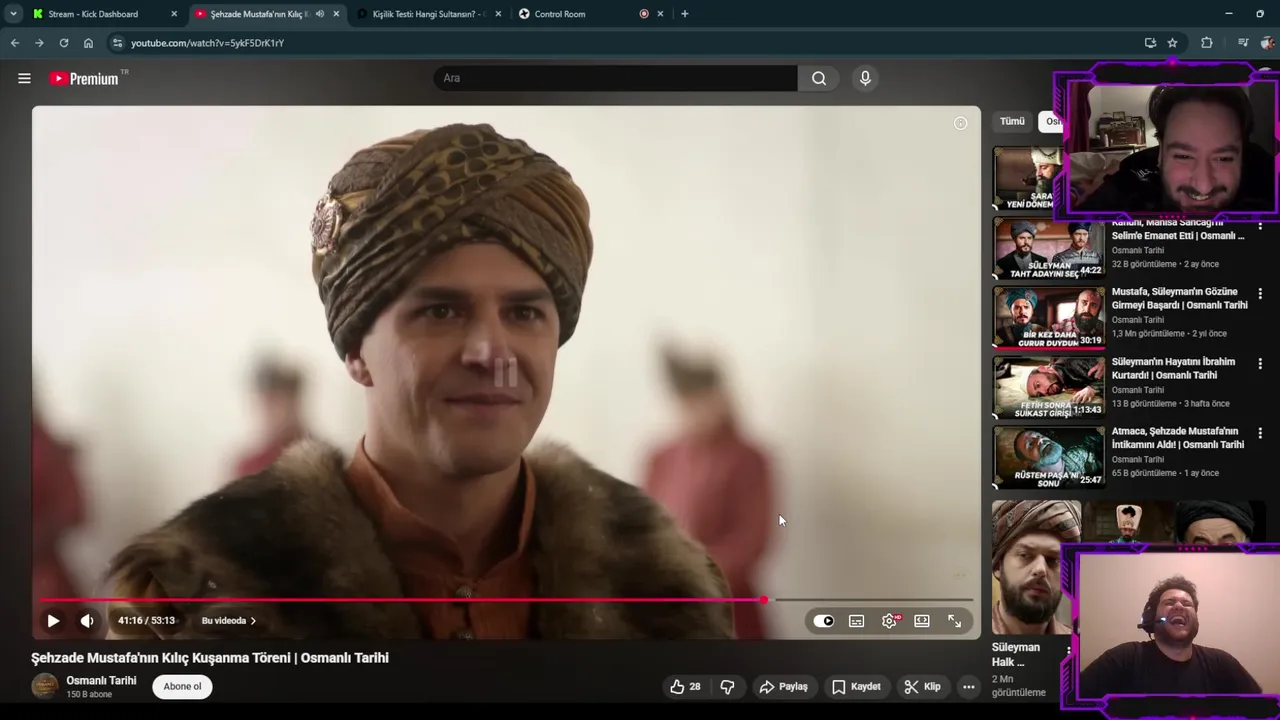1280x720 pixels.
Task: Subscribe using Abone ol button
Action: tap(182, 687)
